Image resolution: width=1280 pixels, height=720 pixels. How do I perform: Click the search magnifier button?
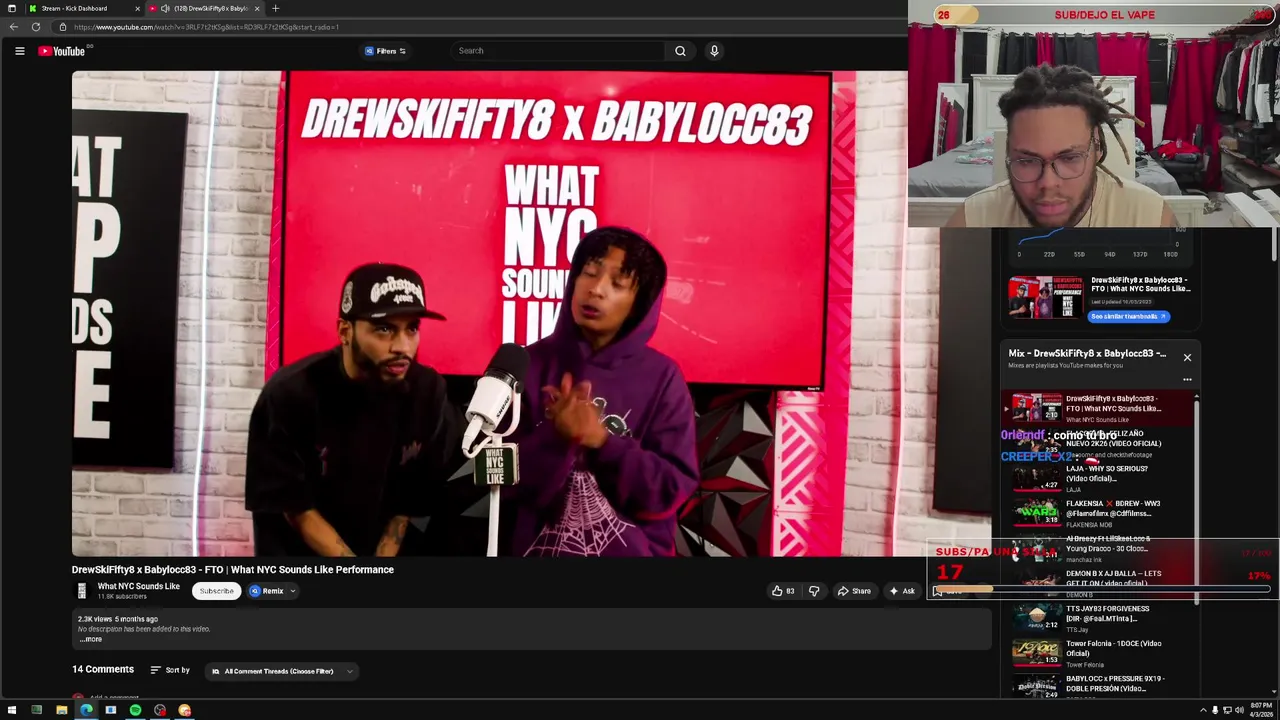(680, 51)
